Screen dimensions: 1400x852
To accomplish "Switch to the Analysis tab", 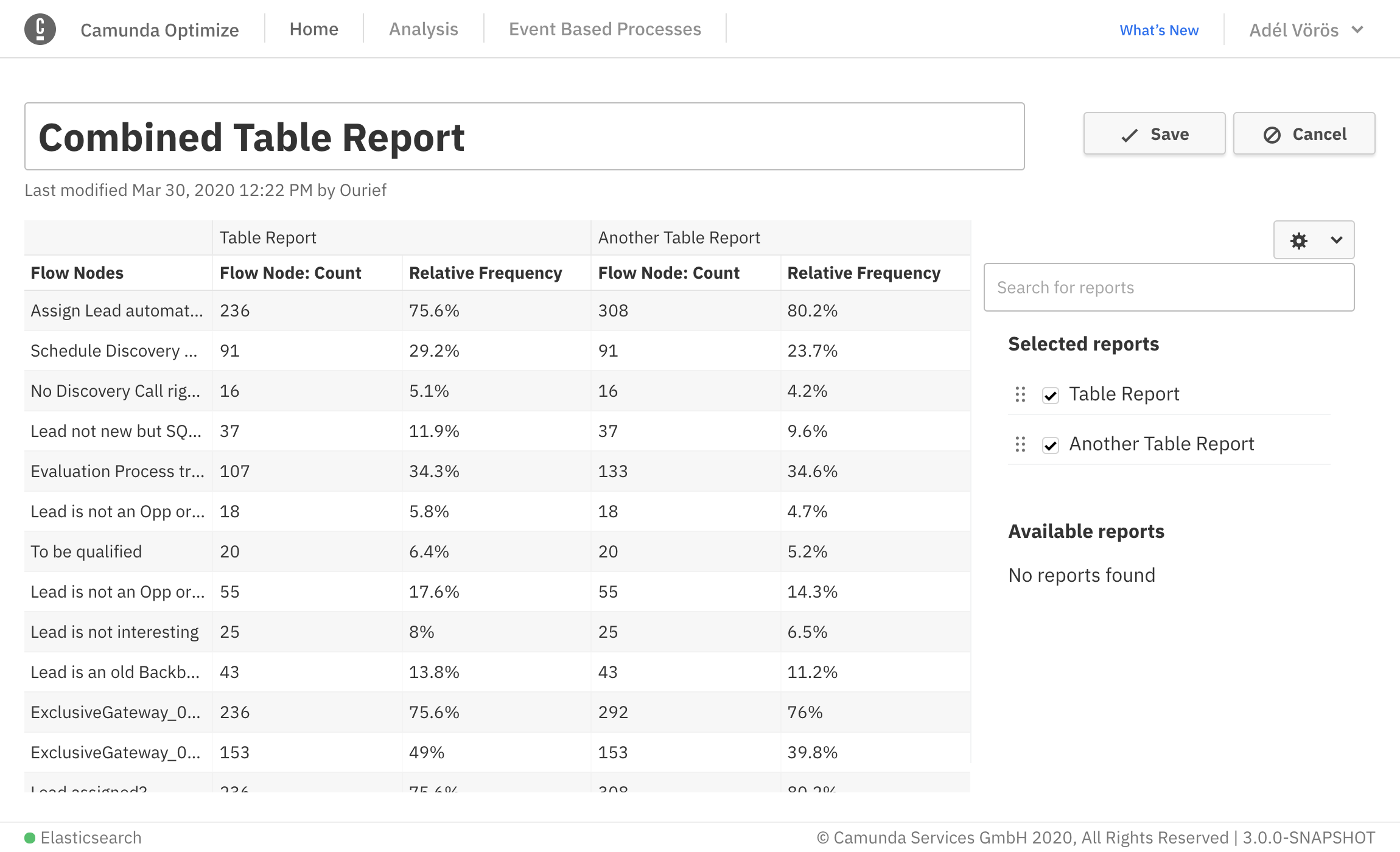I will click(x=423, y=29).
